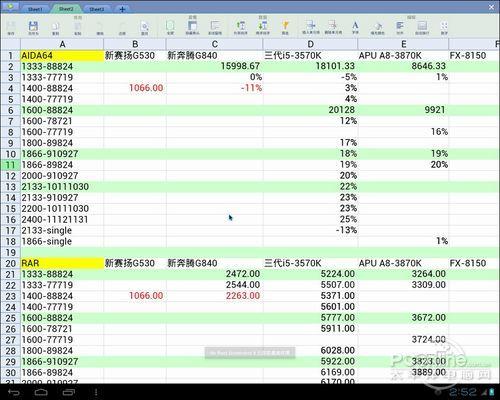Open the app menu logo button

pyautogui.click(x=11, y=7)
